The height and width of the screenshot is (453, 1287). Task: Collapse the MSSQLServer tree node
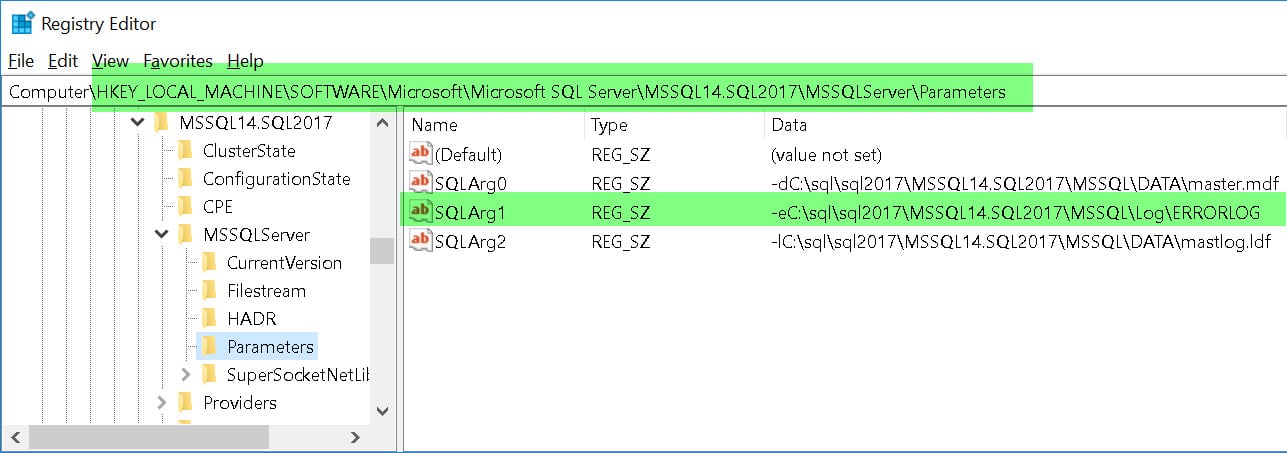(161, 235)
